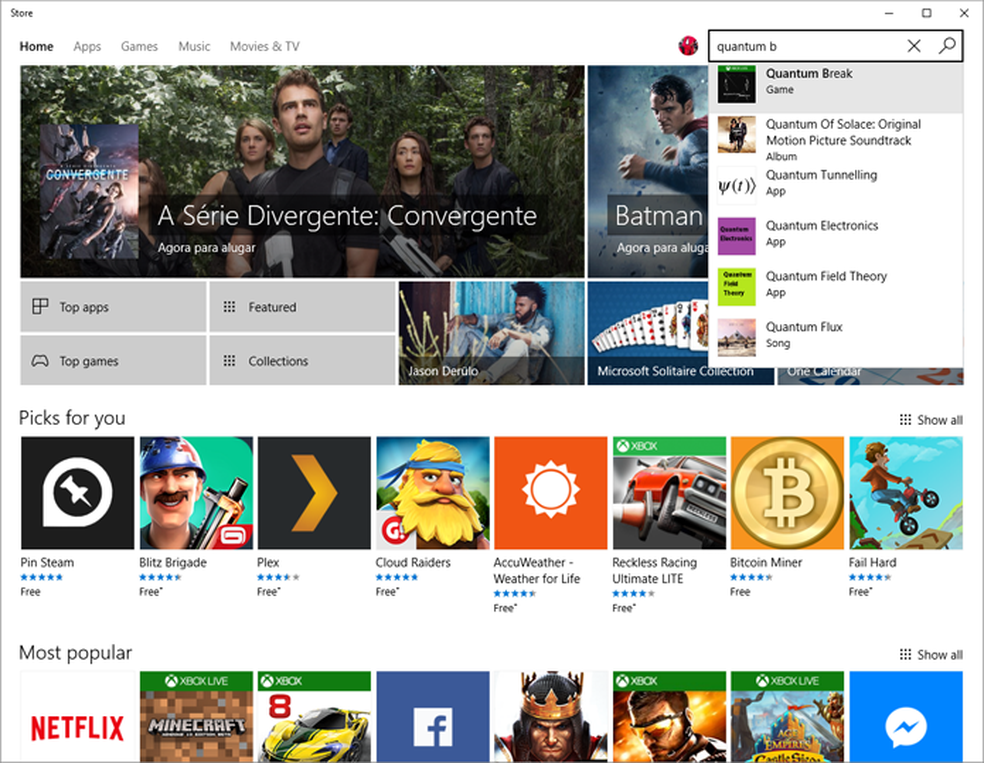The width and height of the screenshot is (984, 763).
Task: Click the Plex title text
Action: 268,562
